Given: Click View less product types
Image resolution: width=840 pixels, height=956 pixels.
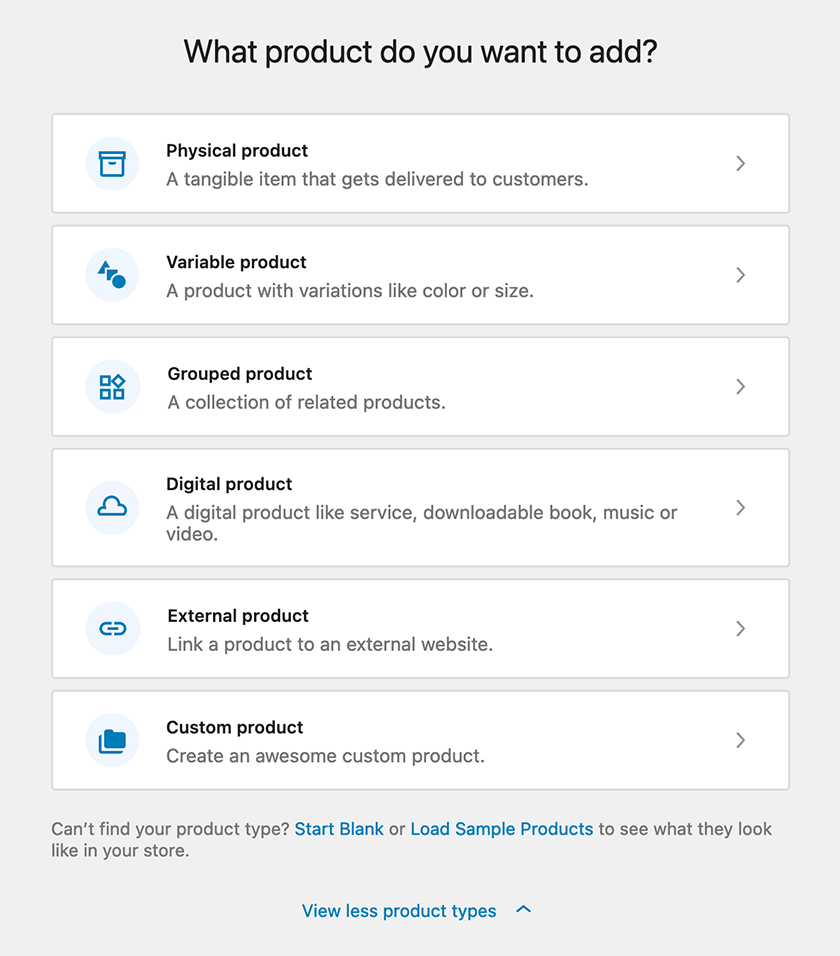Looking at the screenshot, I should 399,911.
